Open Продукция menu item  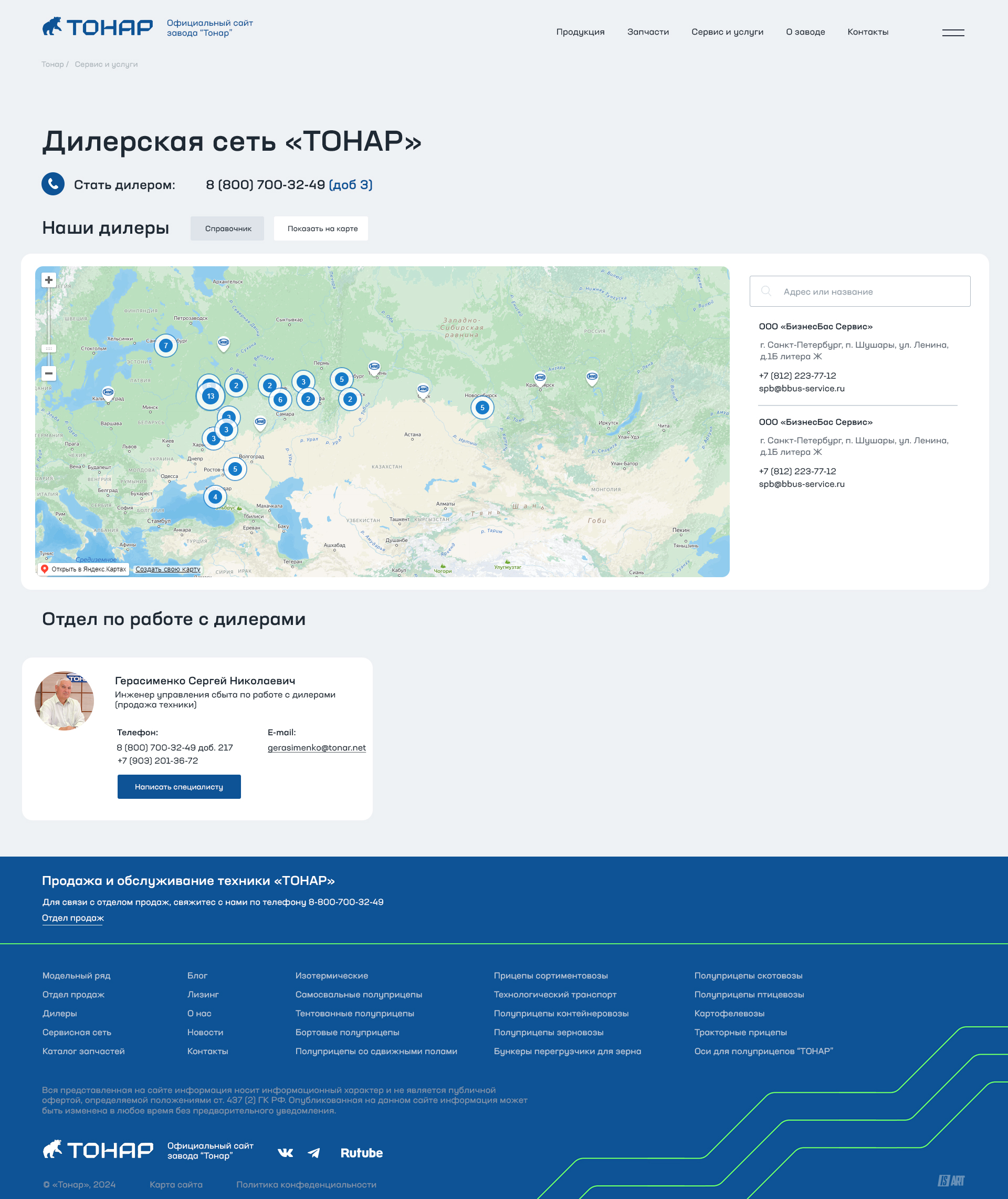pos(580,32)
